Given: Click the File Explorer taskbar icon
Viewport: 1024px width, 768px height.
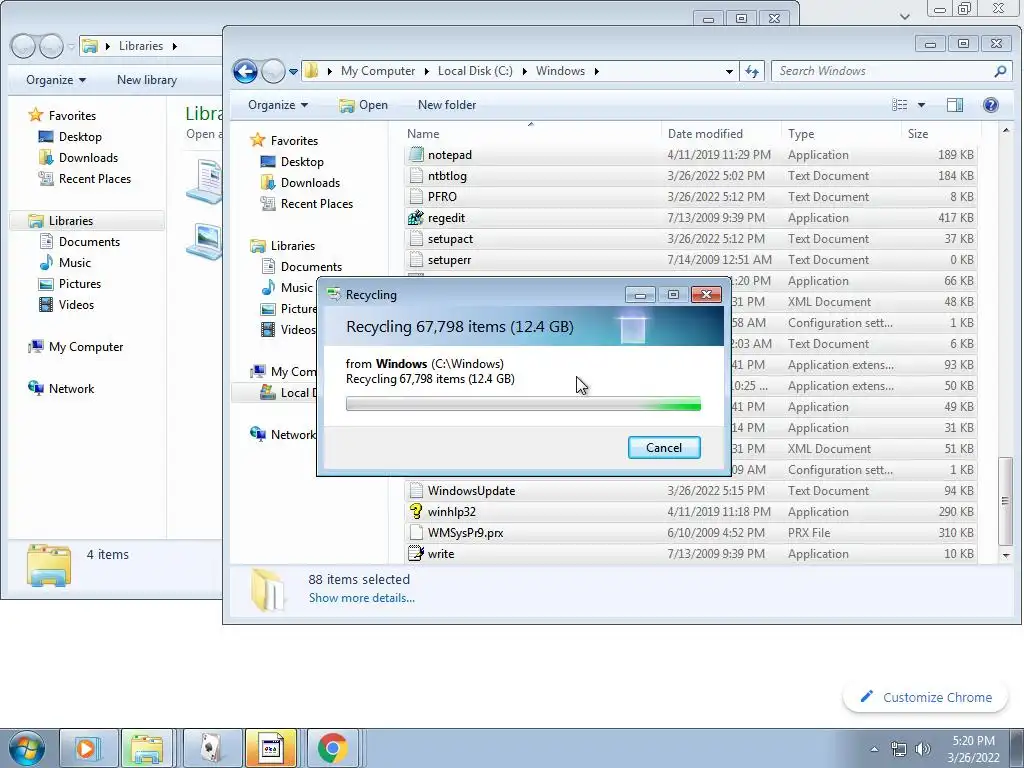Looking at the screenshot, I should (x=146, y=748).
